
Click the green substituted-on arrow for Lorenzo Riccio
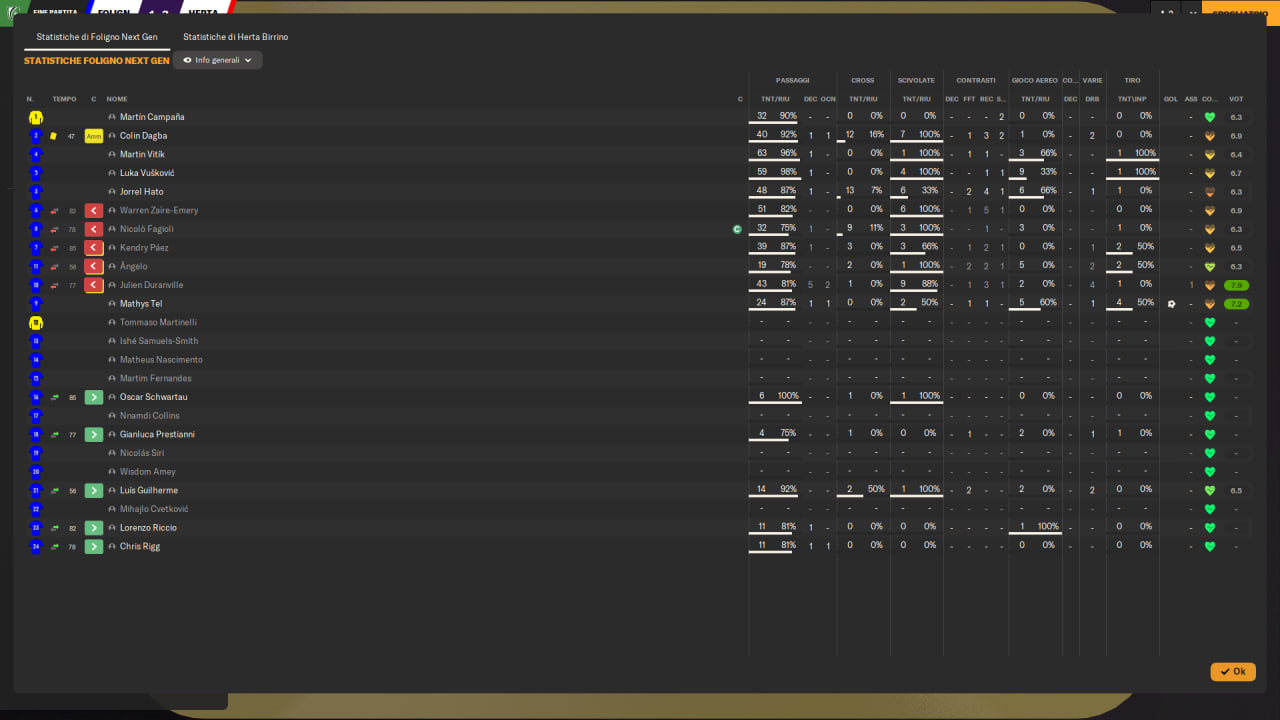click(94, 527)
